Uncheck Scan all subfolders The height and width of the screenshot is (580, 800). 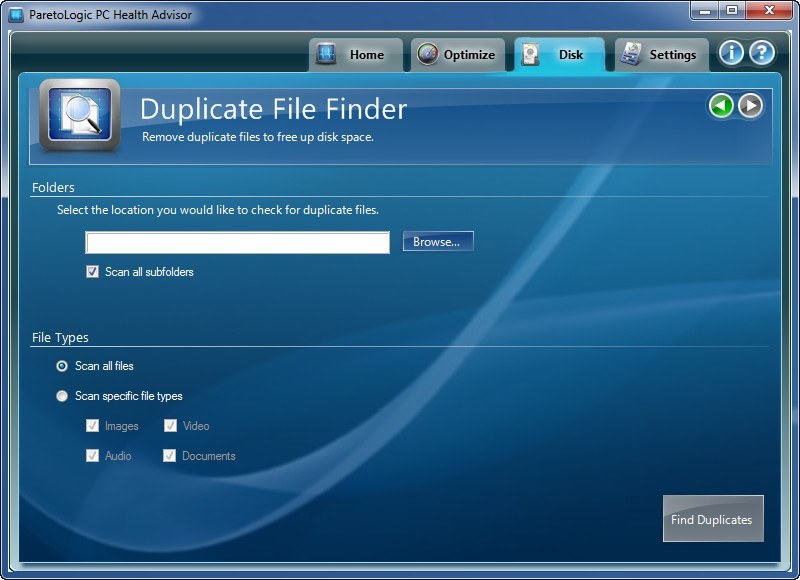(92, 271)
